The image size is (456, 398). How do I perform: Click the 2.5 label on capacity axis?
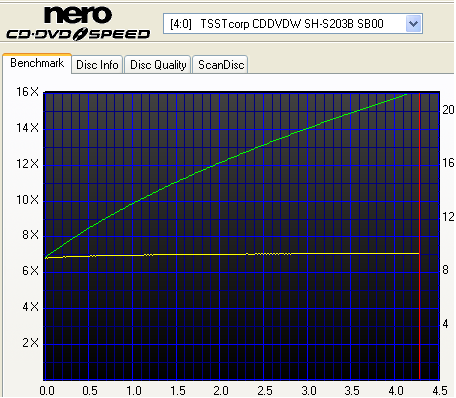click(265, 391)
